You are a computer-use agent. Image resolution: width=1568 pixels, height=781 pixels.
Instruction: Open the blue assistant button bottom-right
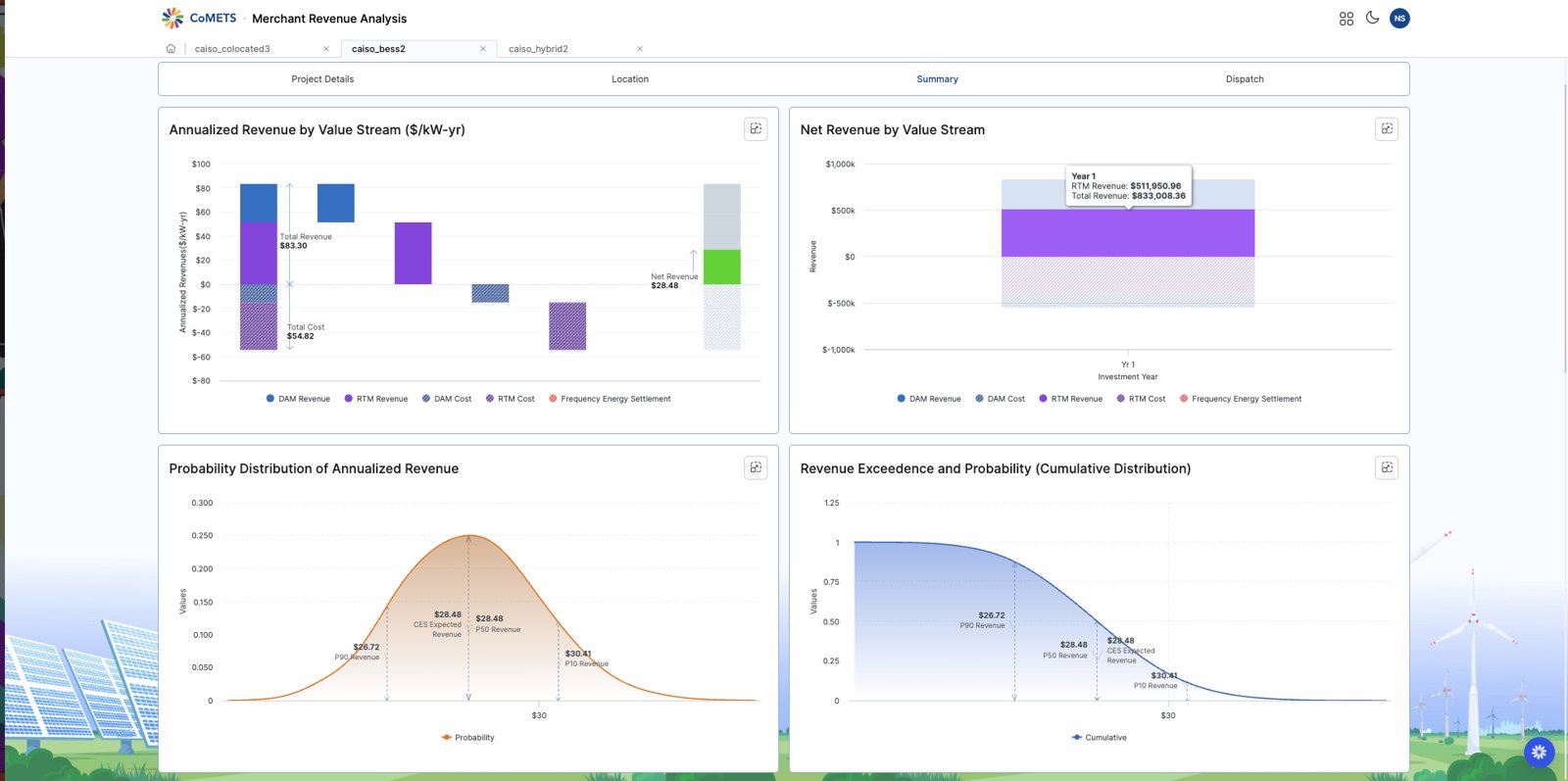pos(1539,753)
